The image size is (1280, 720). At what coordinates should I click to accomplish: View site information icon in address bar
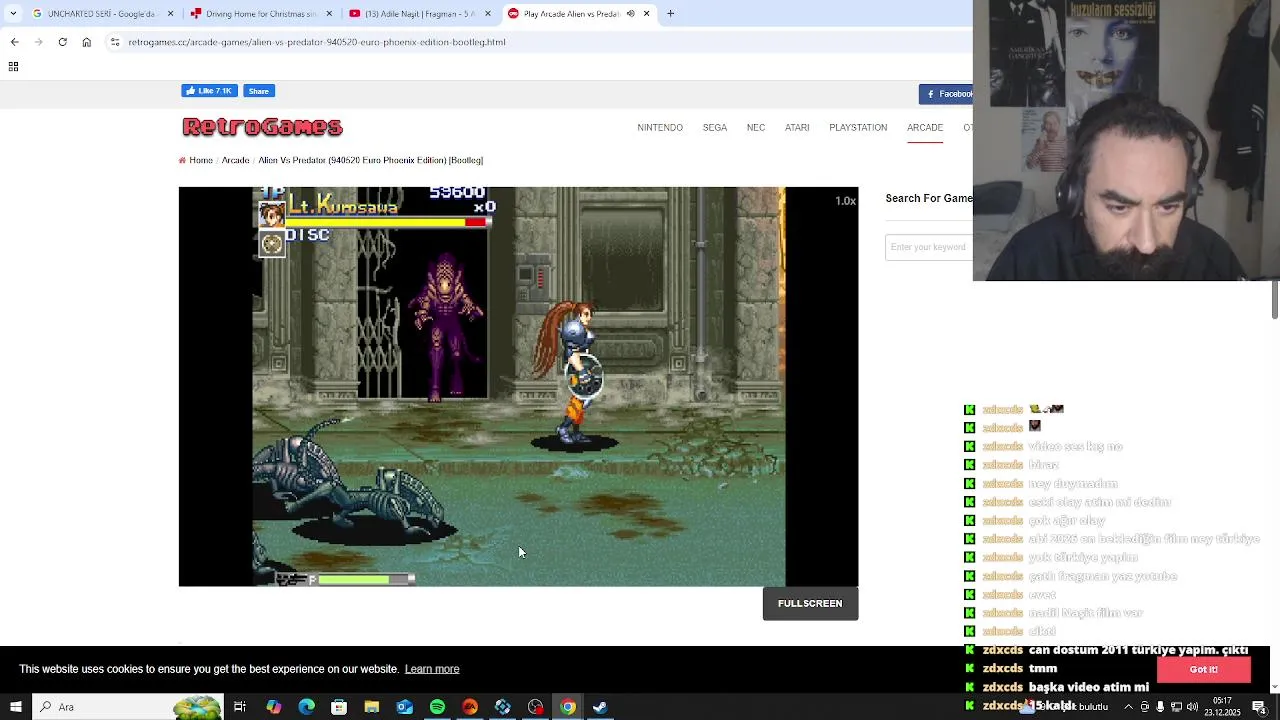(115, 42)
